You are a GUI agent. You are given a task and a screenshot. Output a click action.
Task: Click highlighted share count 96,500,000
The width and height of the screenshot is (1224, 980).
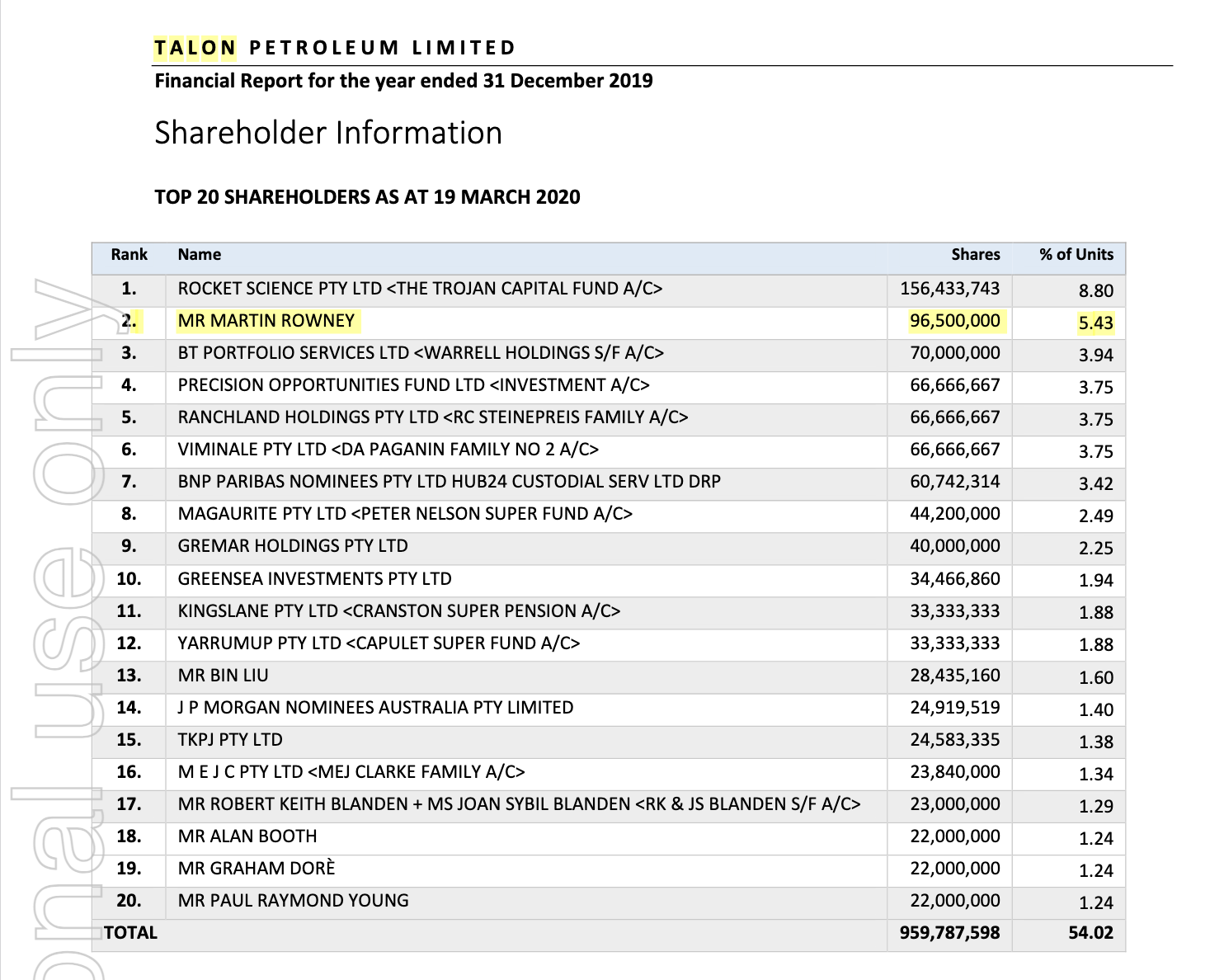tap(955, 321)
